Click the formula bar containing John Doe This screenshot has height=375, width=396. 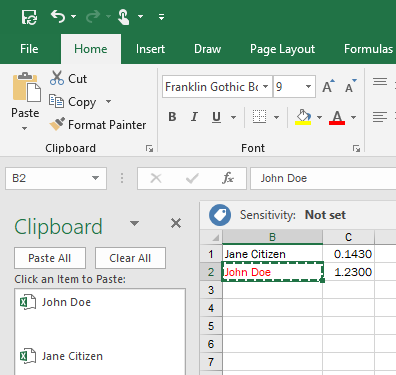tap(323, 178)
